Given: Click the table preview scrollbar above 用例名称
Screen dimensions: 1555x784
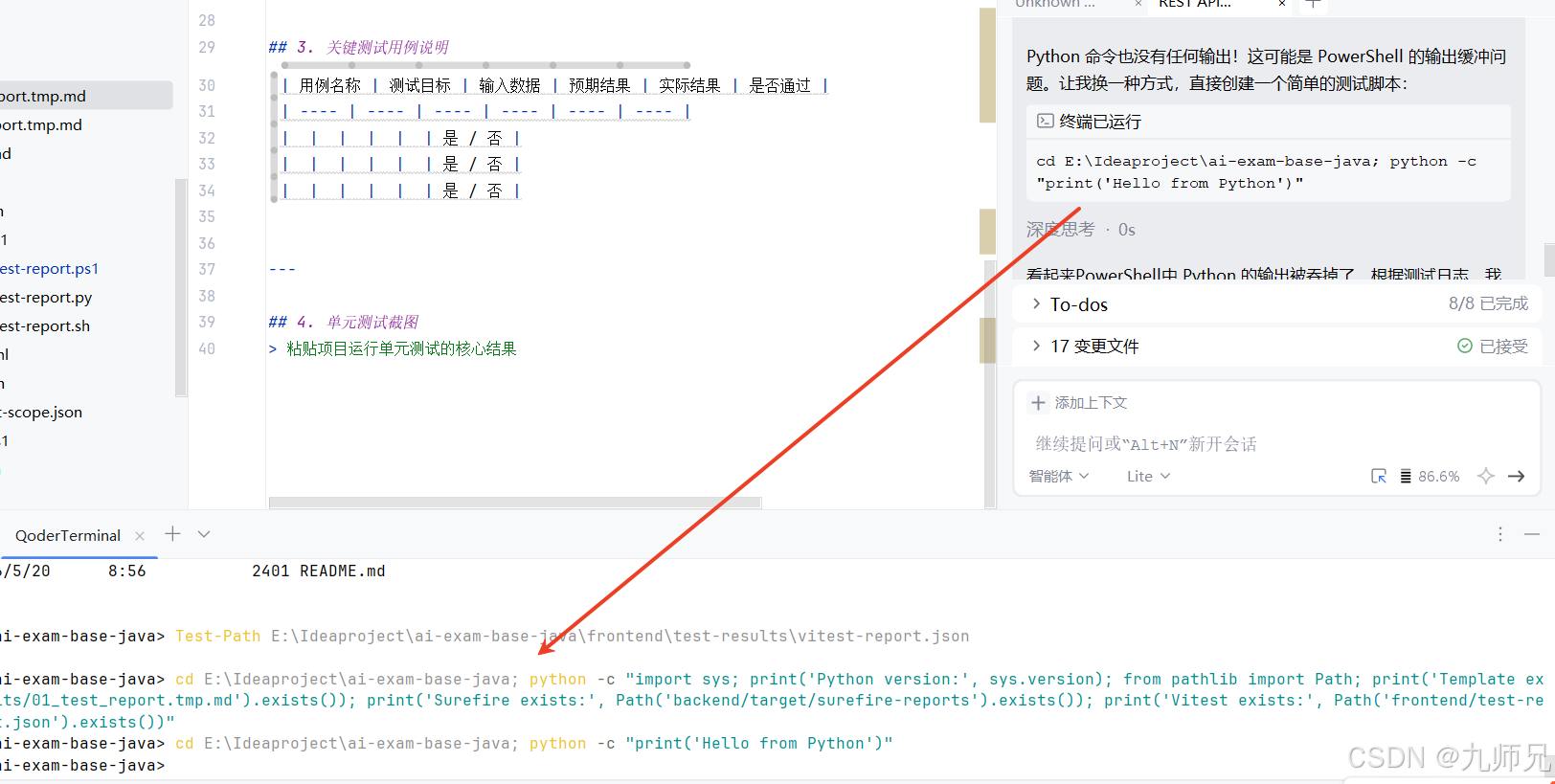Looking at the screenshot, I should (x=485, y=65).
